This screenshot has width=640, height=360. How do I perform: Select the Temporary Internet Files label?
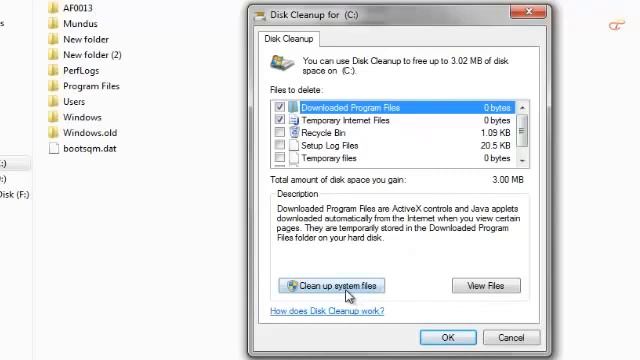click(x=345, y=120)
